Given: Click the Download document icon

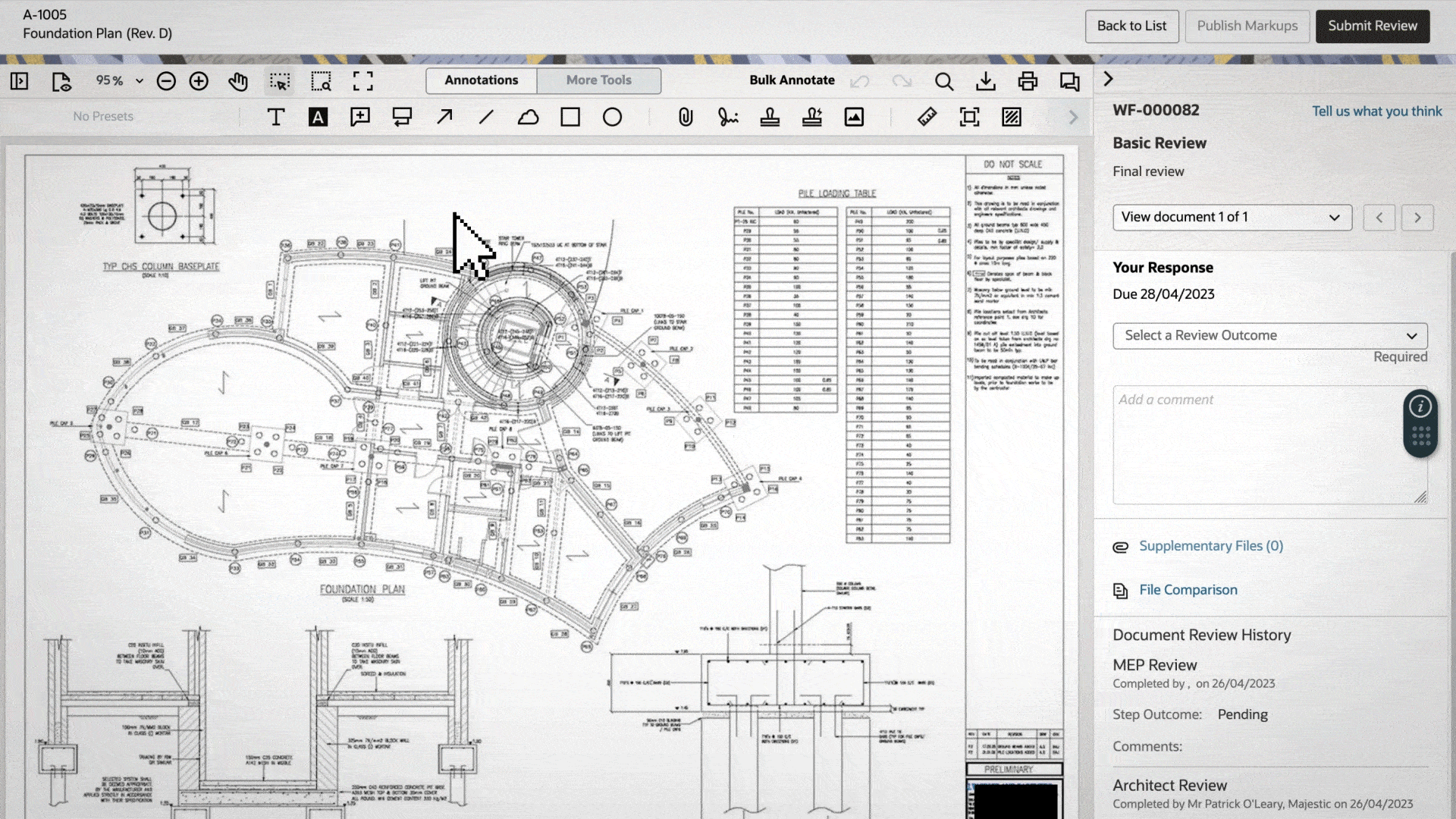Looking at the screenshot, I should pos(986,81).
